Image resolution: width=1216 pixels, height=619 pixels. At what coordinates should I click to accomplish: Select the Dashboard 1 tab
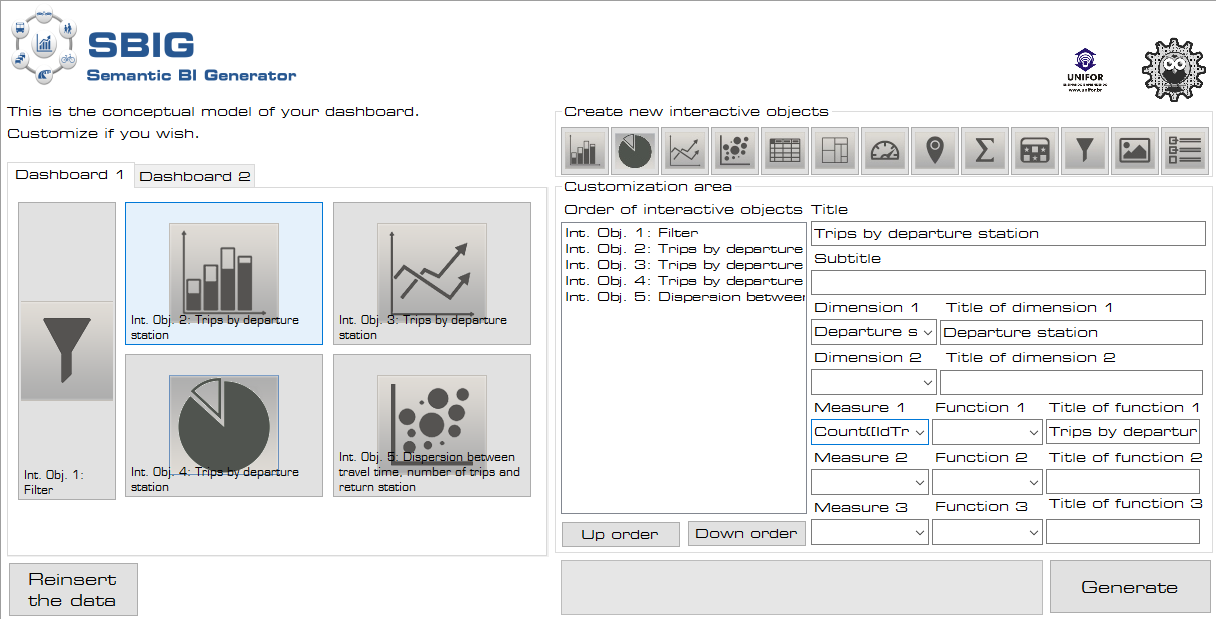[x=70, y=175]
